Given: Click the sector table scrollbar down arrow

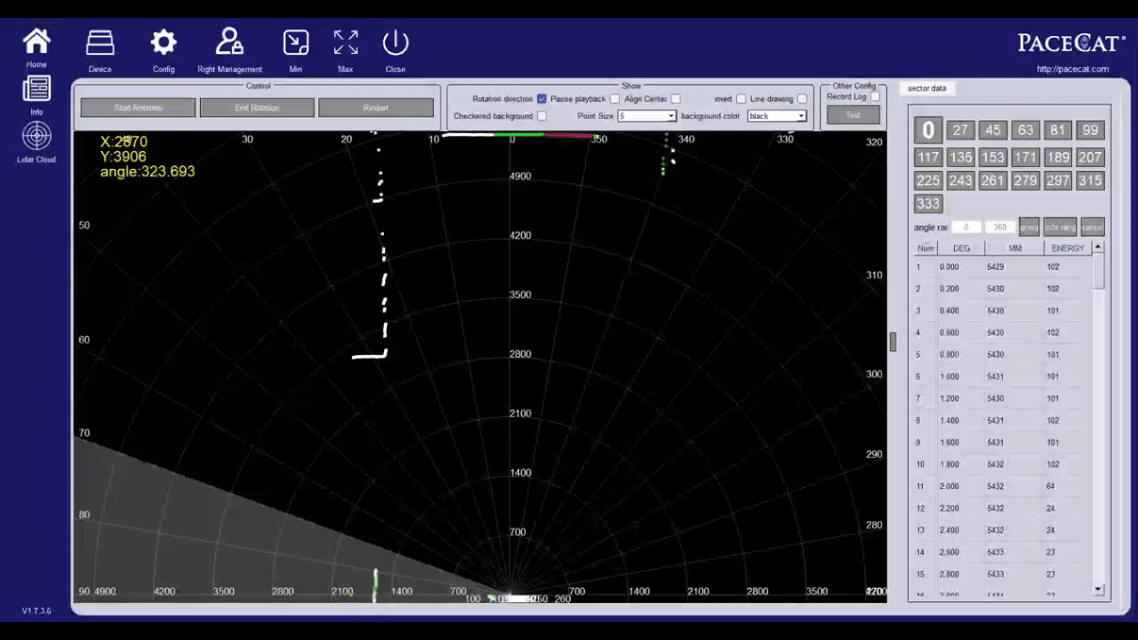Looking at the screenshot, I should pyautogui.click(x=1099, y=590).
